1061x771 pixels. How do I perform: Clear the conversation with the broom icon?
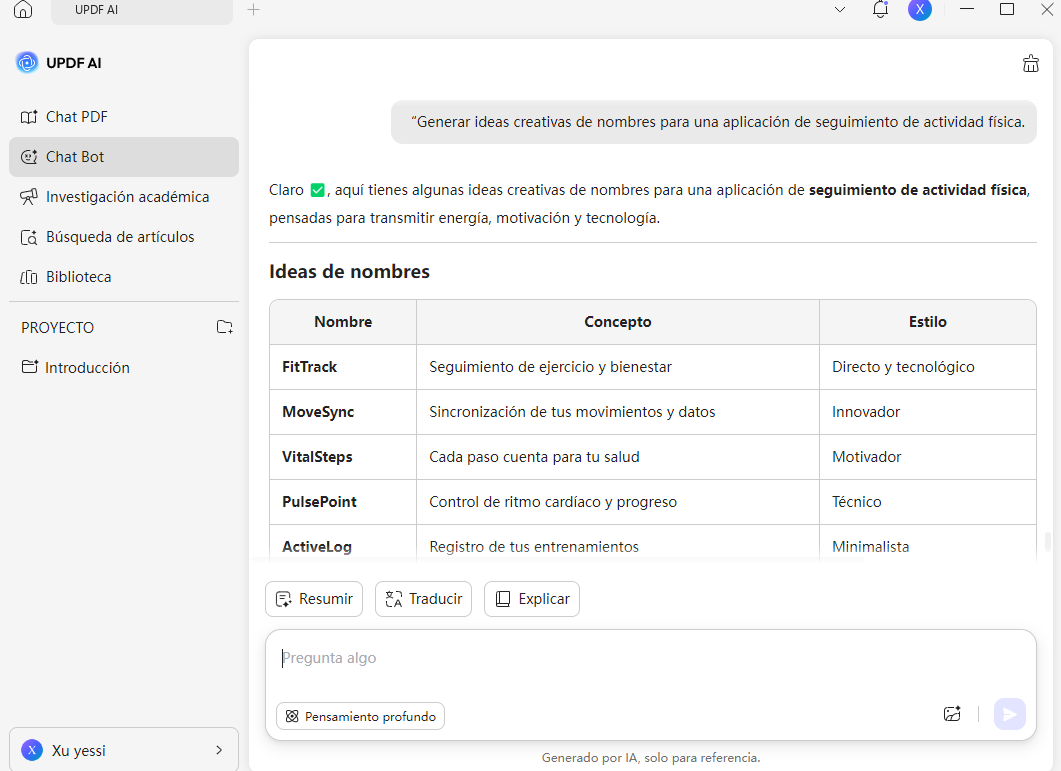coord(1031,63)
